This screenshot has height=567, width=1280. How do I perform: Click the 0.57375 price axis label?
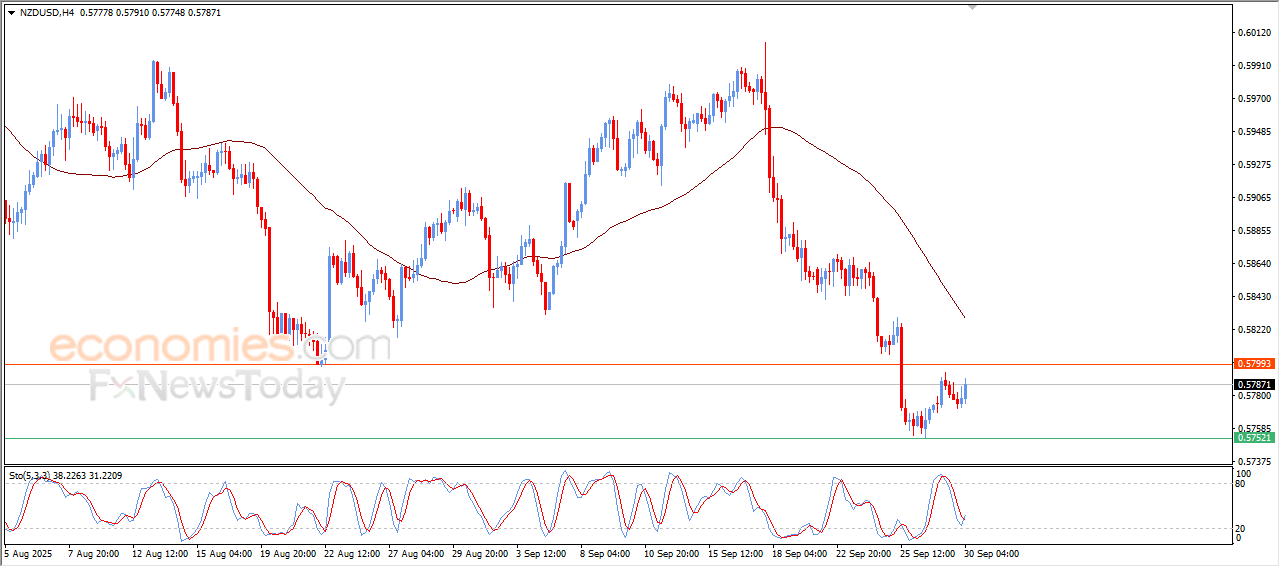coord(1254,462)
